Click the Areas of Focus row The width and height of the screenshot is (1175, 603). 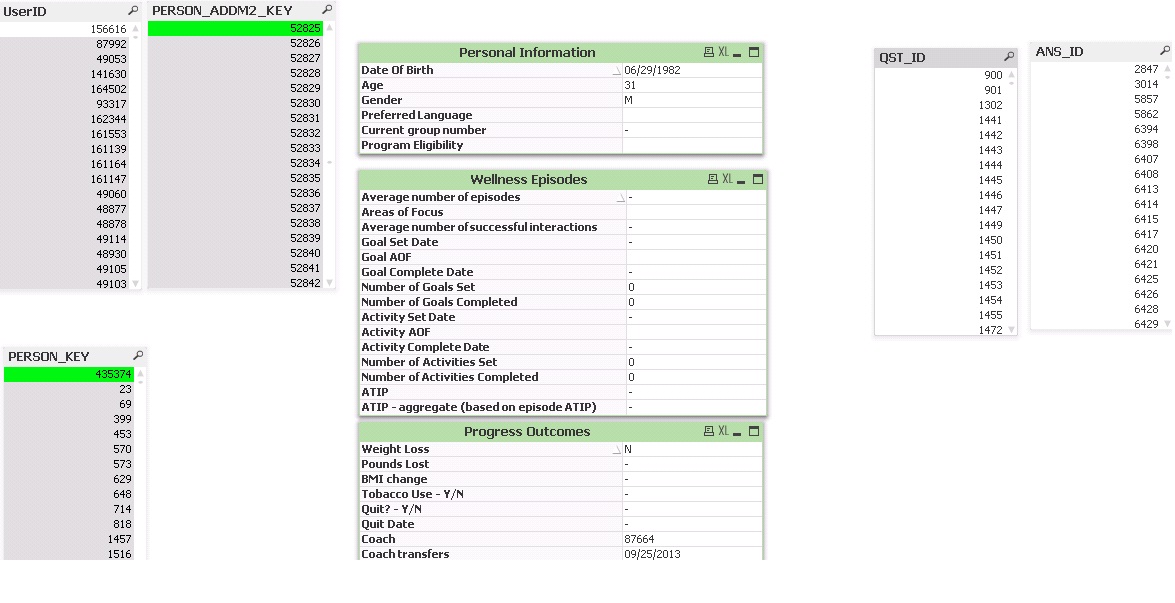point(563,212)
